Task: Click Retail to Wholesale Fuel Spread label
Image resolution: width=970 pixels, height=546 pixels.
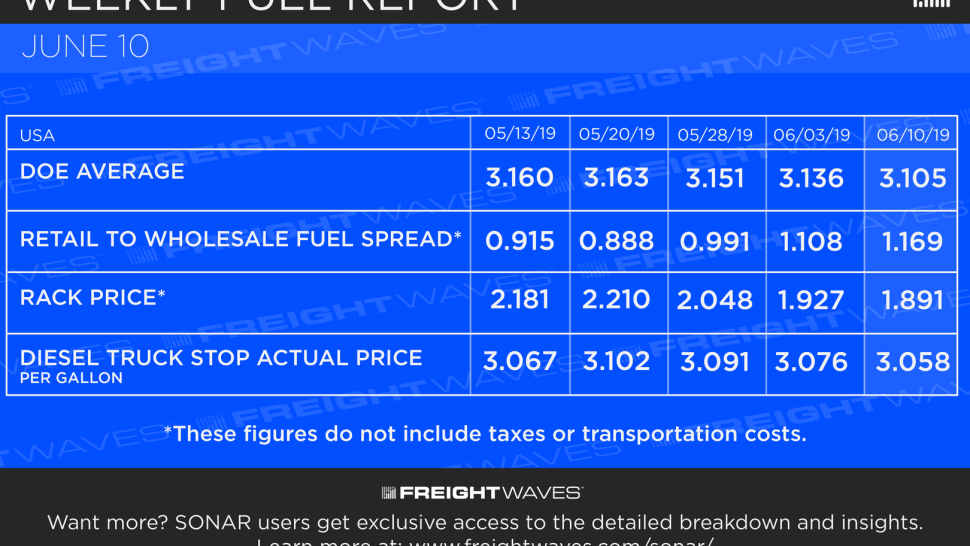Action: pyautogui.click(x=241, y=239)
